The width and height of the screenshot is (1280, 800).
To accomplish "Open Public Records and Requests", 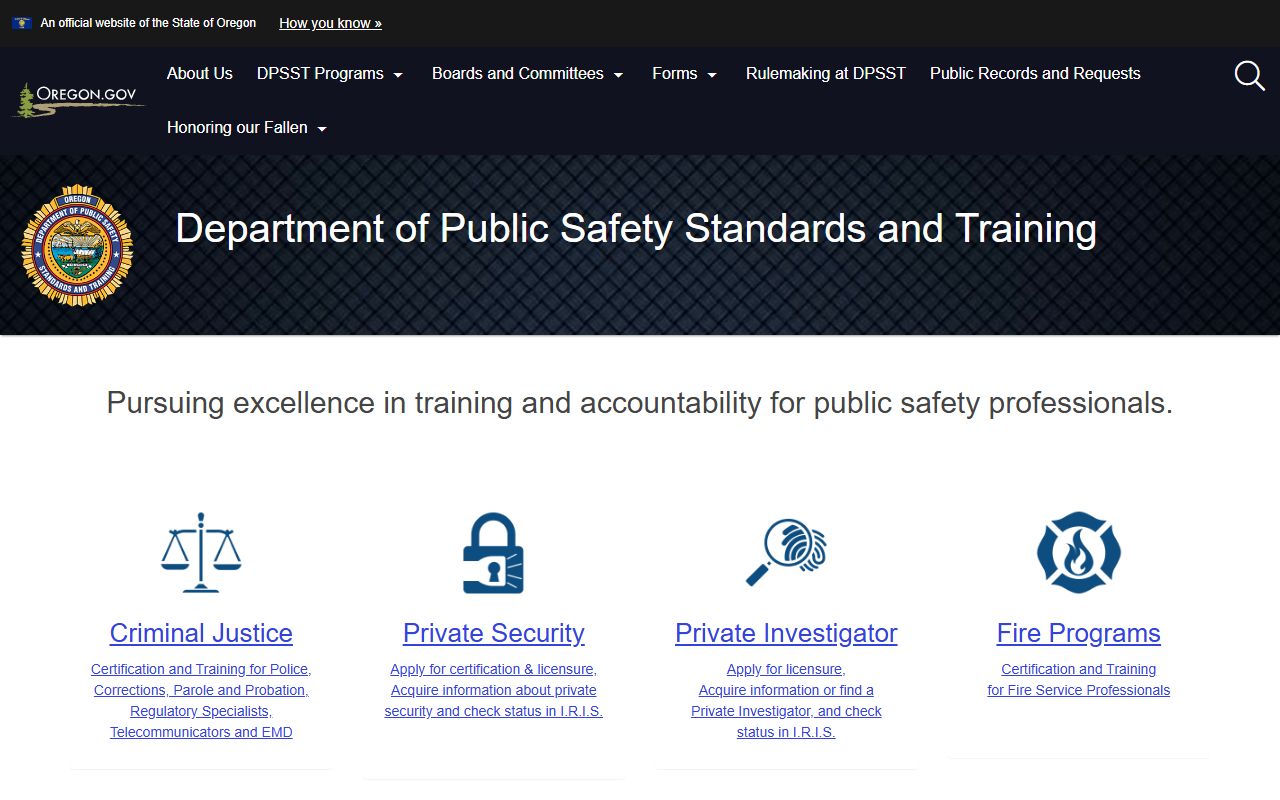I will pyautogui.click(x=1035, y=74).
